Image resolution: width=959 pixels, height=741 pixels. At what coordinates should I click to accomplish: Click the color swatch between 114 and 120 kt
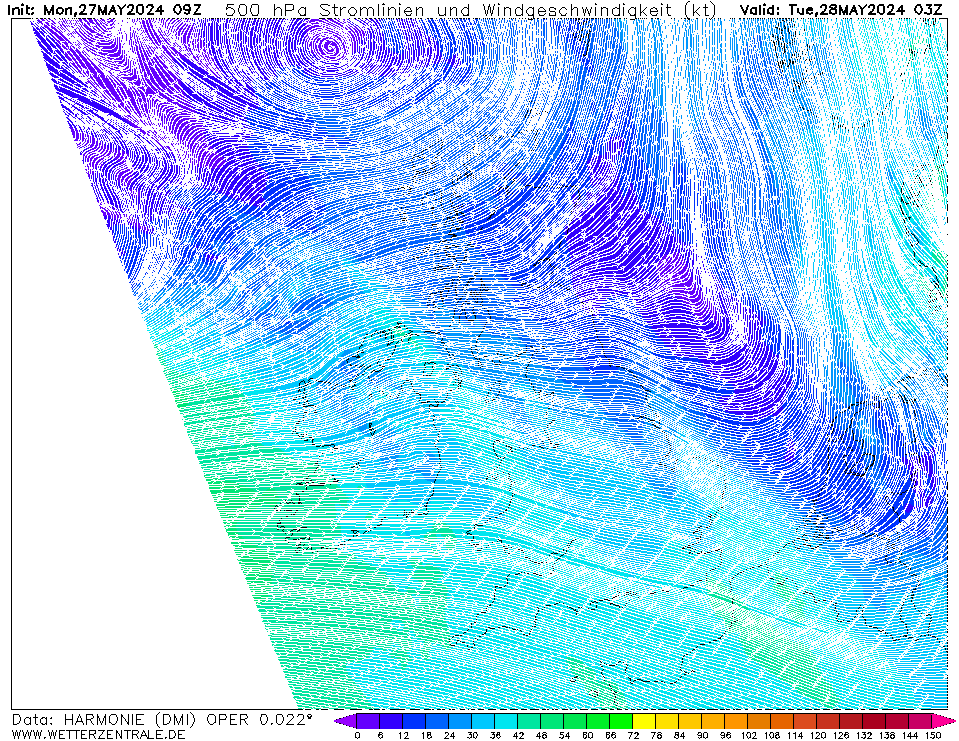click(x=806, y=721)
